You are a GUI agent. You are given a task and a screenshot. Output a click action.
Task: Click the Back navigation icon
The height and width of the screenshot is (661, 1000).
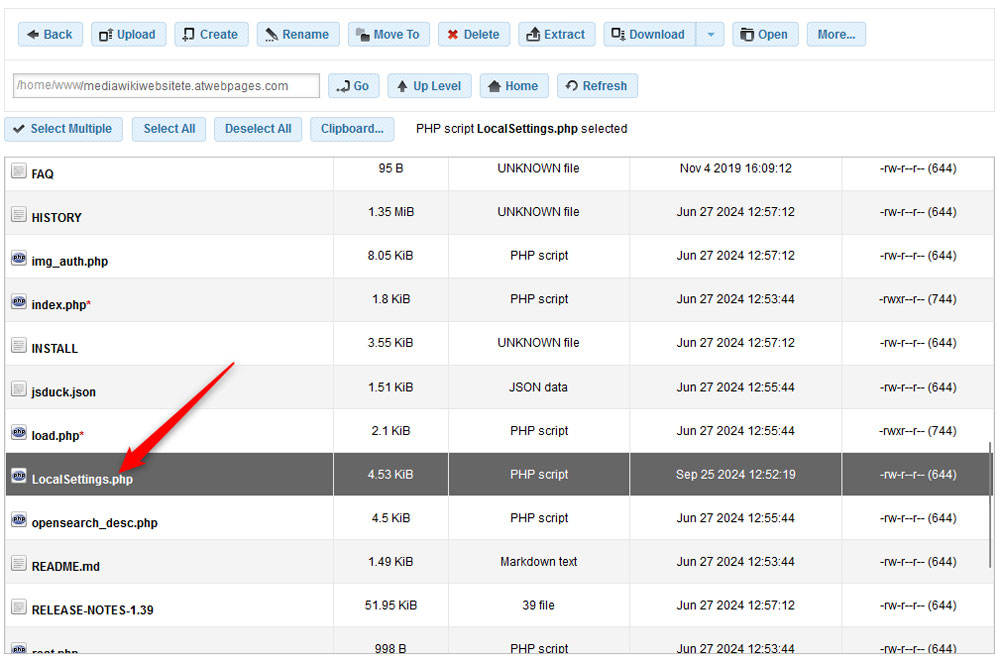pos(32,33)
